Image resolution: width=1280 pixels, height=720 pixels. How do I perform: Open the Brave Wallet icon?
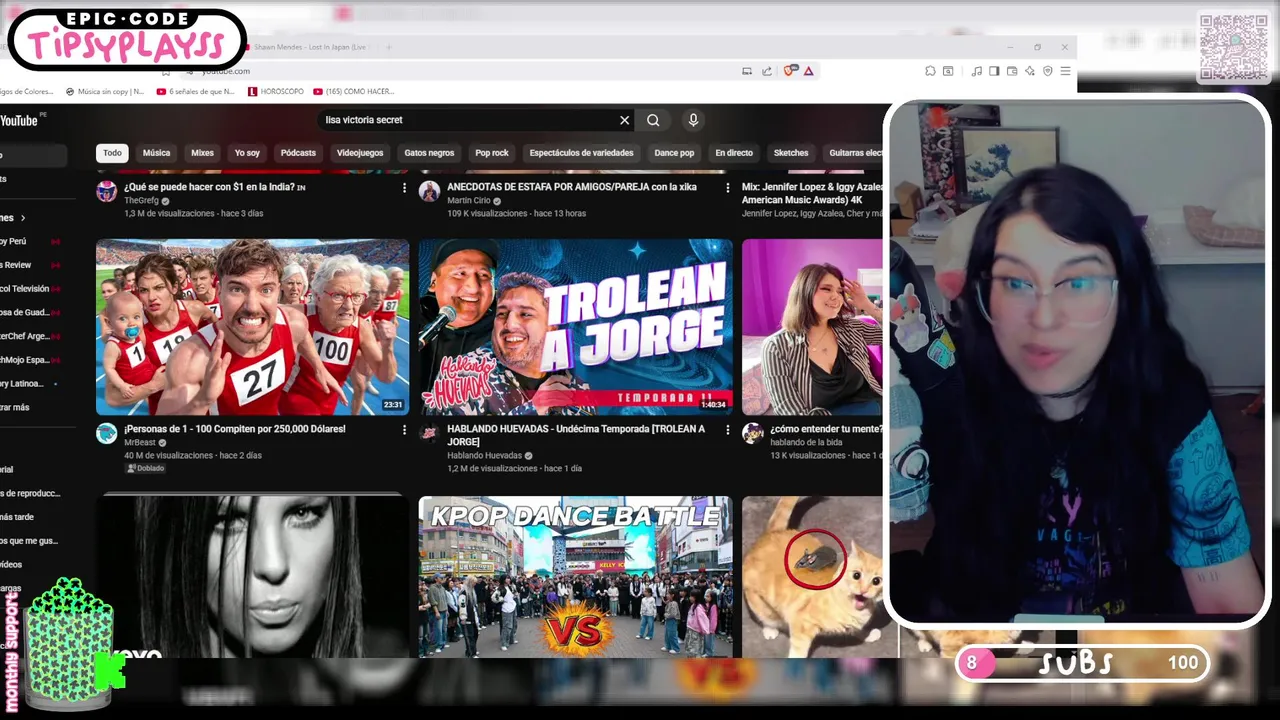tap(1012, 71)
